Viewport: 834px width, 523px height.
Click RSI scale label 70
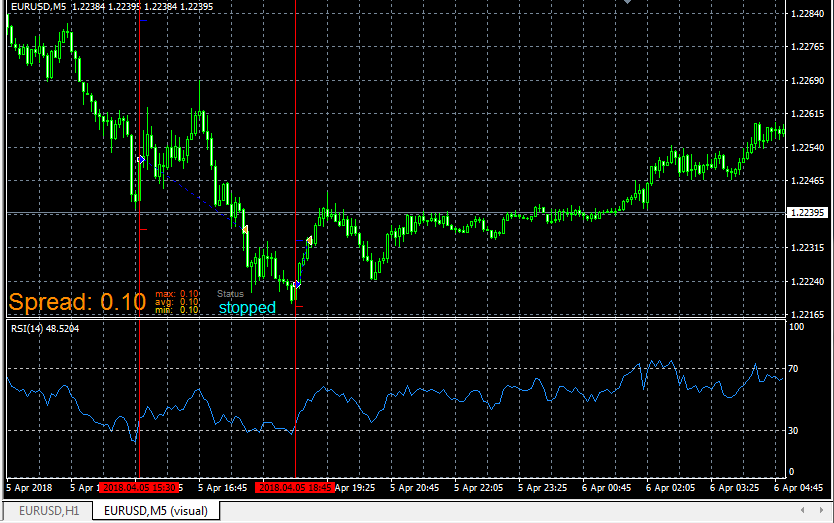[793, 369]
